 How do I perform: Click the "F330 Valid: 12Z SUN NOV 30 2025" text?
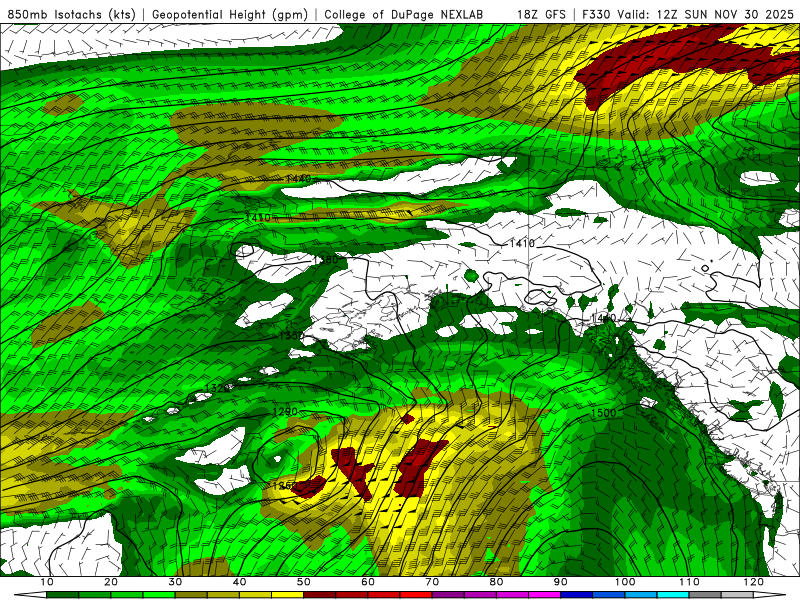(688, 15)
